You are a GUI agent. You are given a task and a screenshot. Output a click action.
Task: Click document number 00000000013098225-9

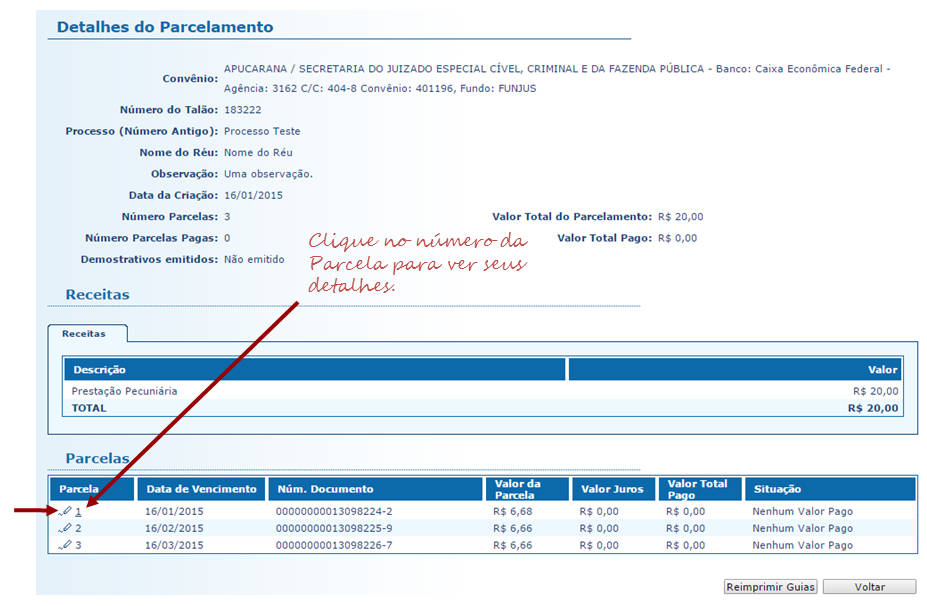point(334,528)
